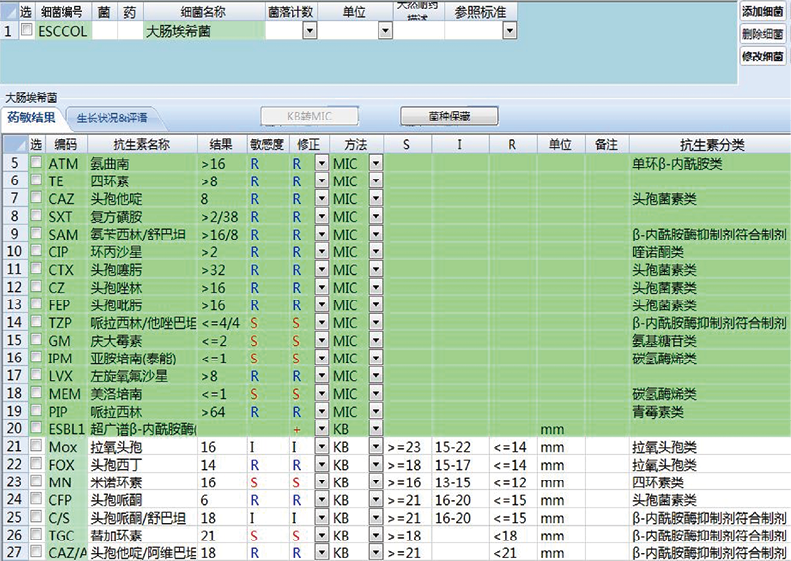Select checkbox of TE 四环素 row

point(36,181)
